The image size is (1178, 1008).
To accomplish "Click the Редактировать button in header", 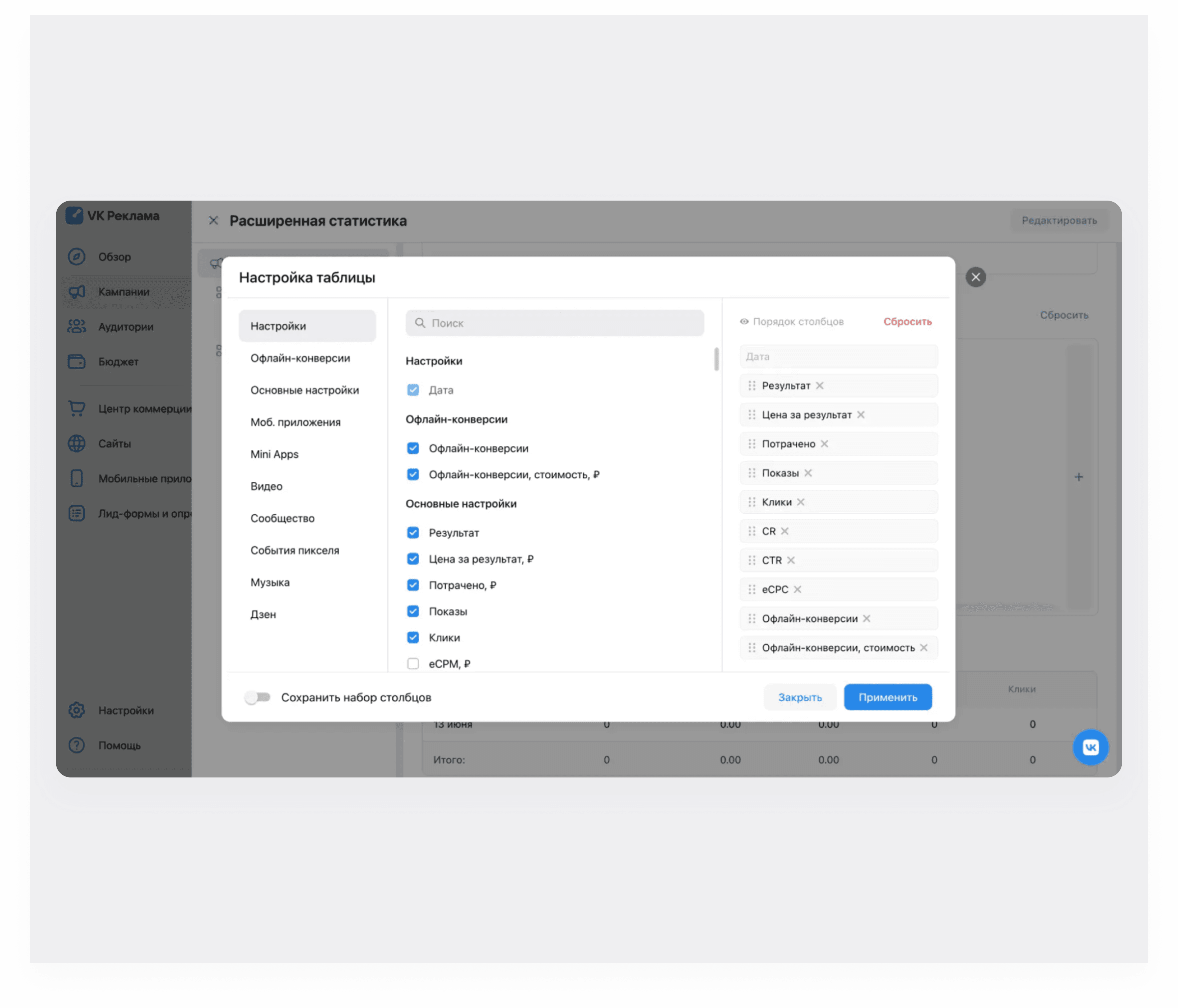I will [1059, 221].
